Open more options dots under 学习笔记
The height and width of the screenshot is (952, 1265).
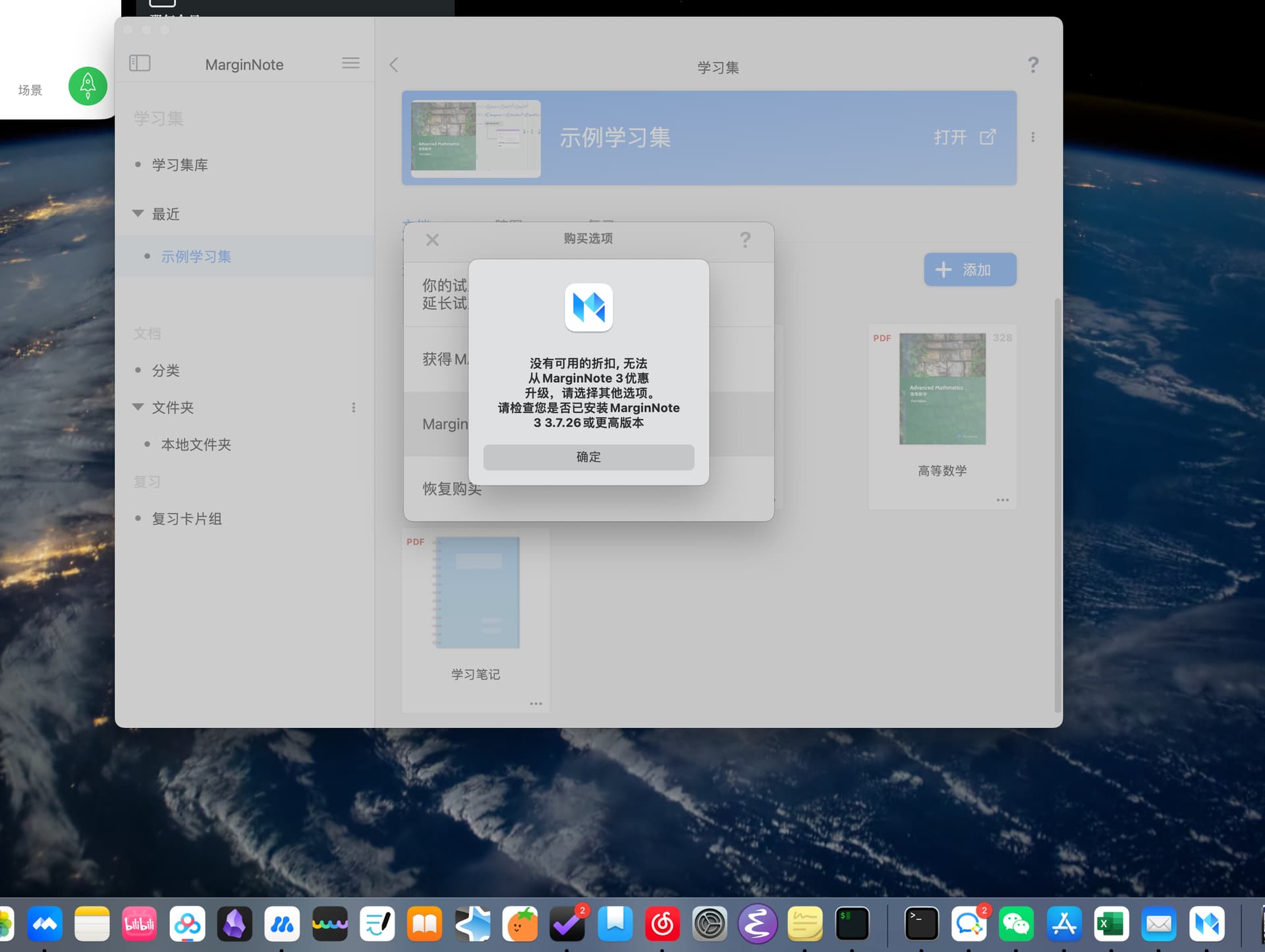(x=536, y=704)
